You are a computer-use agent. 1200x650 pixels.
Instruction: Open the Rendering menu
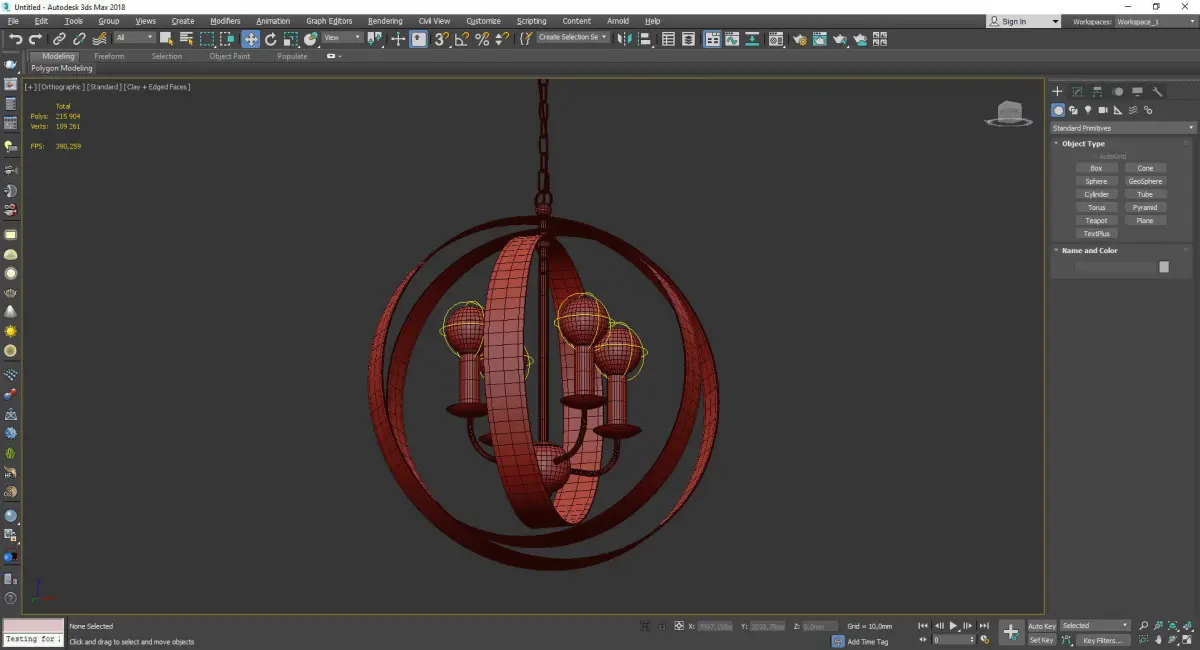click(x=385, y=21)
